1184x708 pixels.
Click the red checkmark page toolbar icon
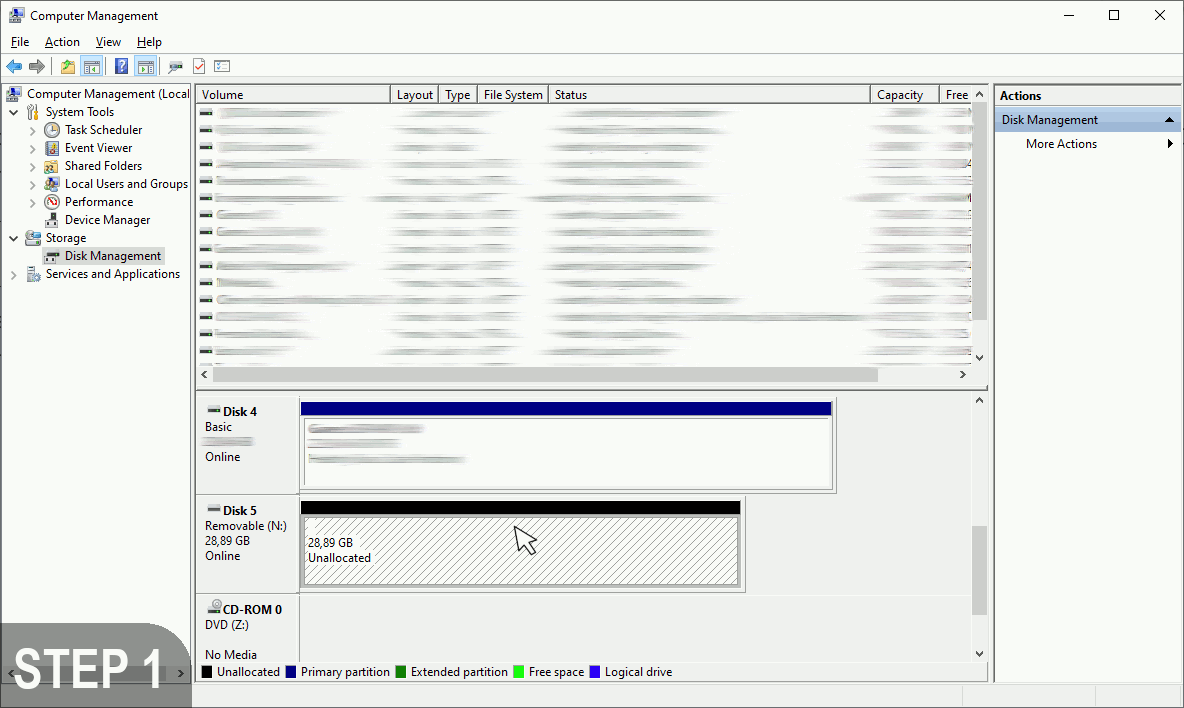point(199,66)
